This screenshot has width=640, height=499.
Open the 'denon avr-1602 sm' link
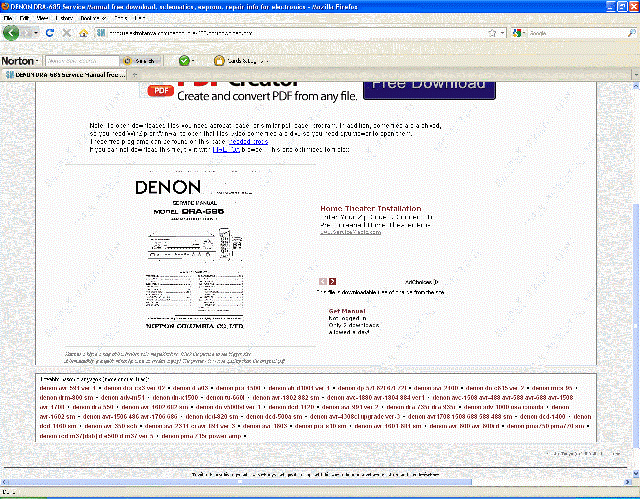(58, 417)
